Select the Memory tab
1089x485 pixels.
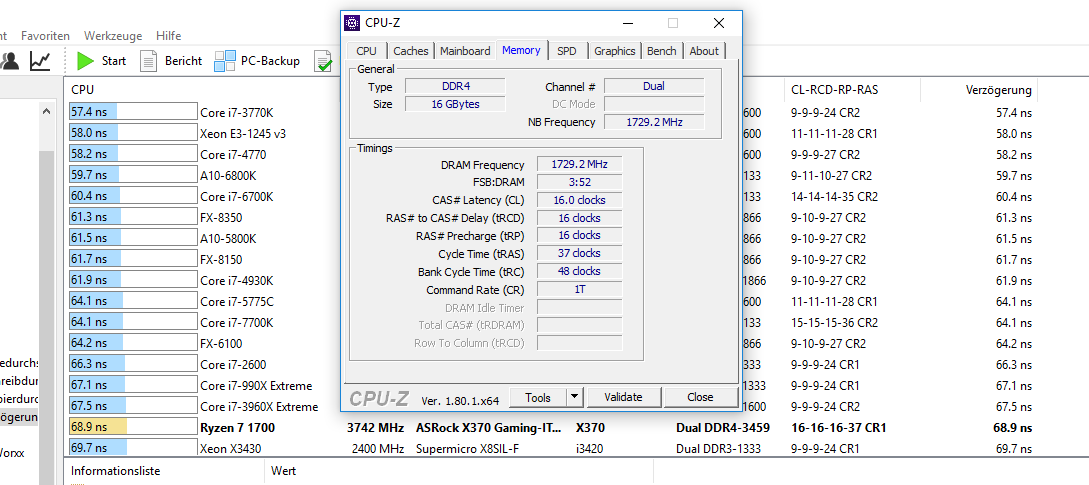click(x=522, y=50)
